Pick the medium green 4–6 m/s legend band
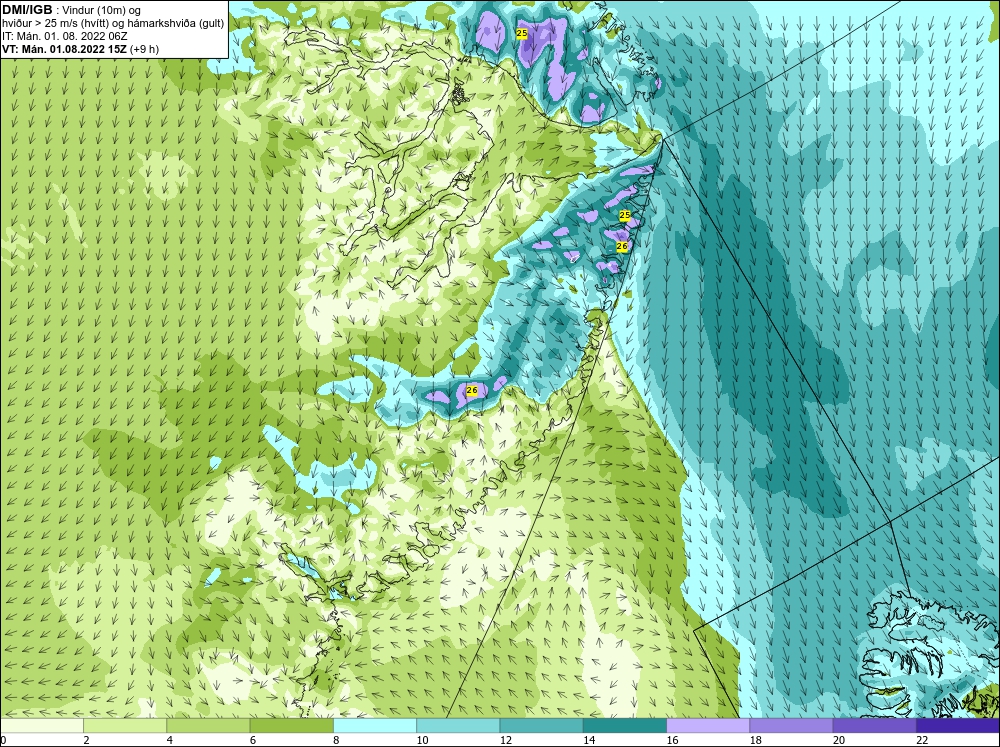Screen dimensions: 1000x747 pos(208,726)
